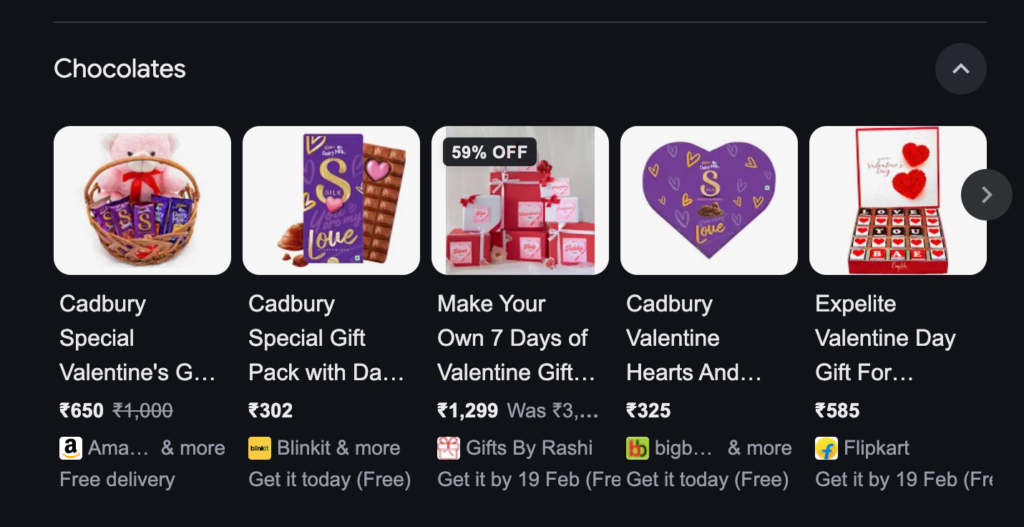Open Cadbury Valentine Hearts And… title
Image resolution: width=1024 pixels, height=527 pixels.
coord(694,338)
